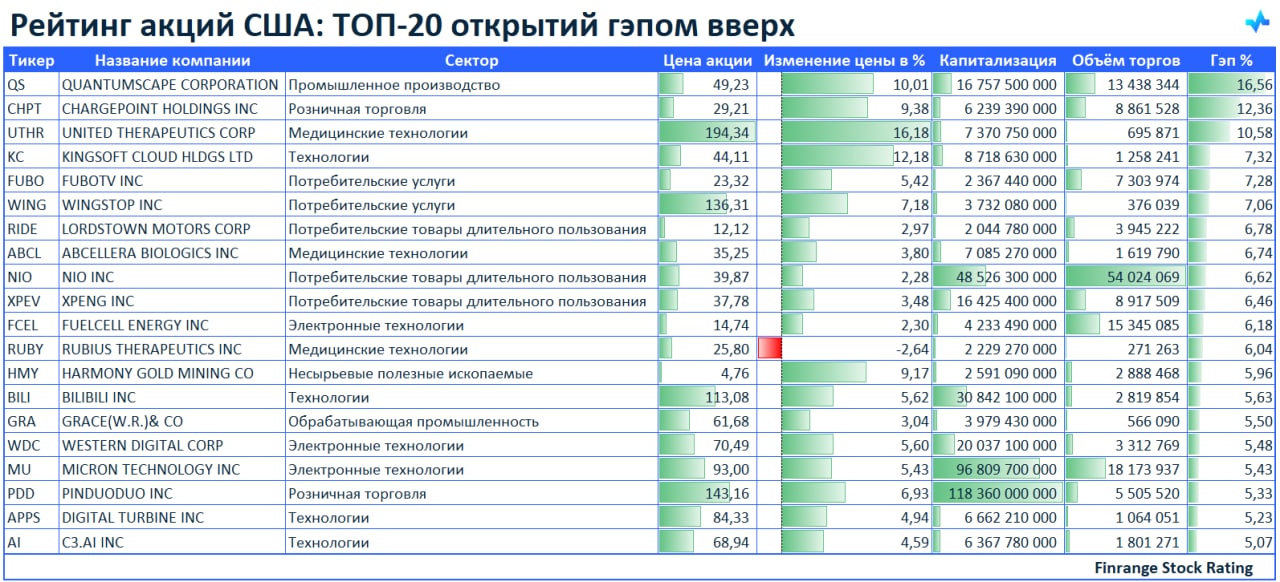Click the Finrange logo icon at top right
The image size is (1280, 582).
tap(1257, 21)
